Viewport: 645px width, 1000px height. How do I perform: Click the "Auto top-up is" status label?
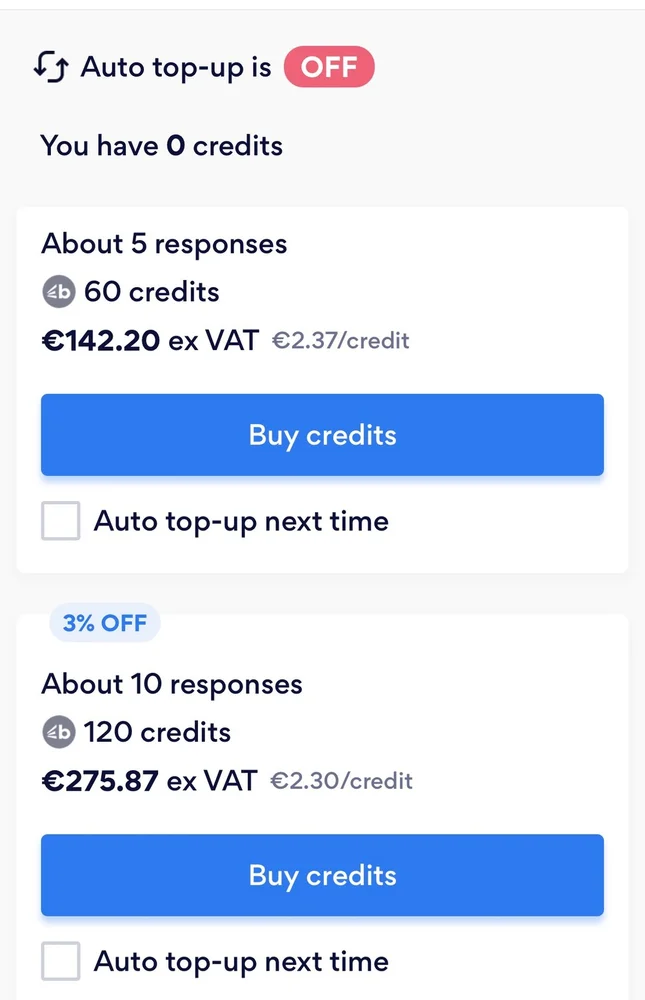coord(176,68)
